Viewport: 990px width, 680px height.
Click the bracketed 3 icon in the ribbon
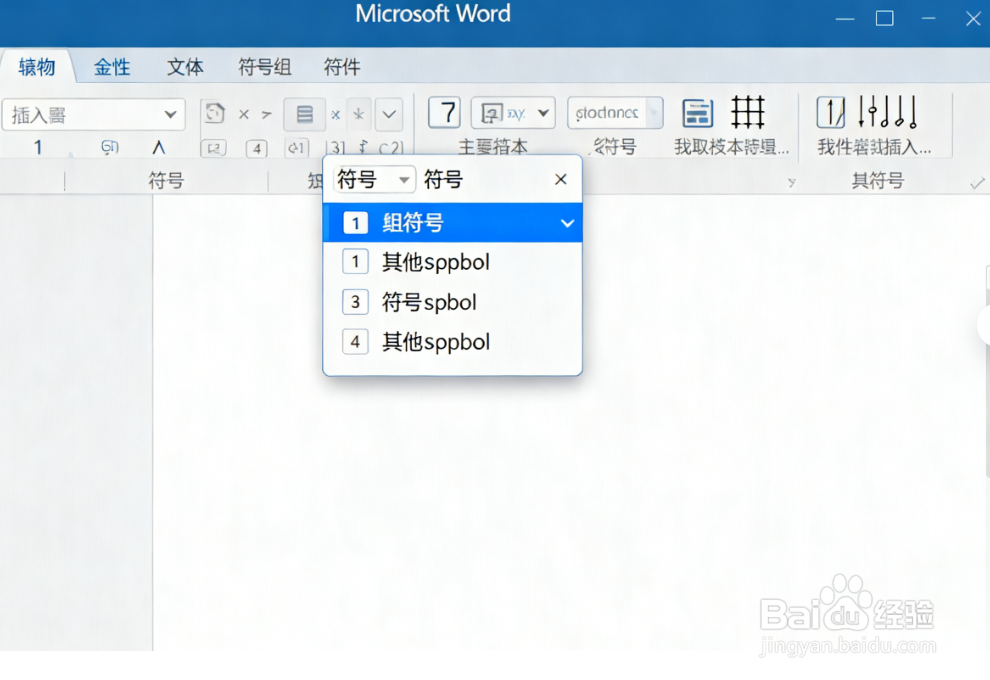point(336,148)
